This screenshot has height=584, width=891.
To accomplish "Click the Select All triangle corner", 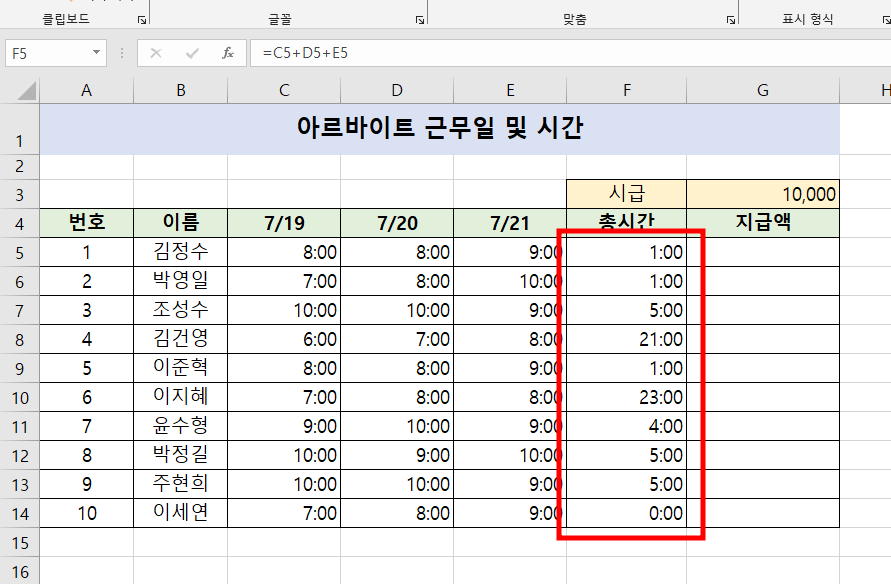I will (x=27, y=91).
